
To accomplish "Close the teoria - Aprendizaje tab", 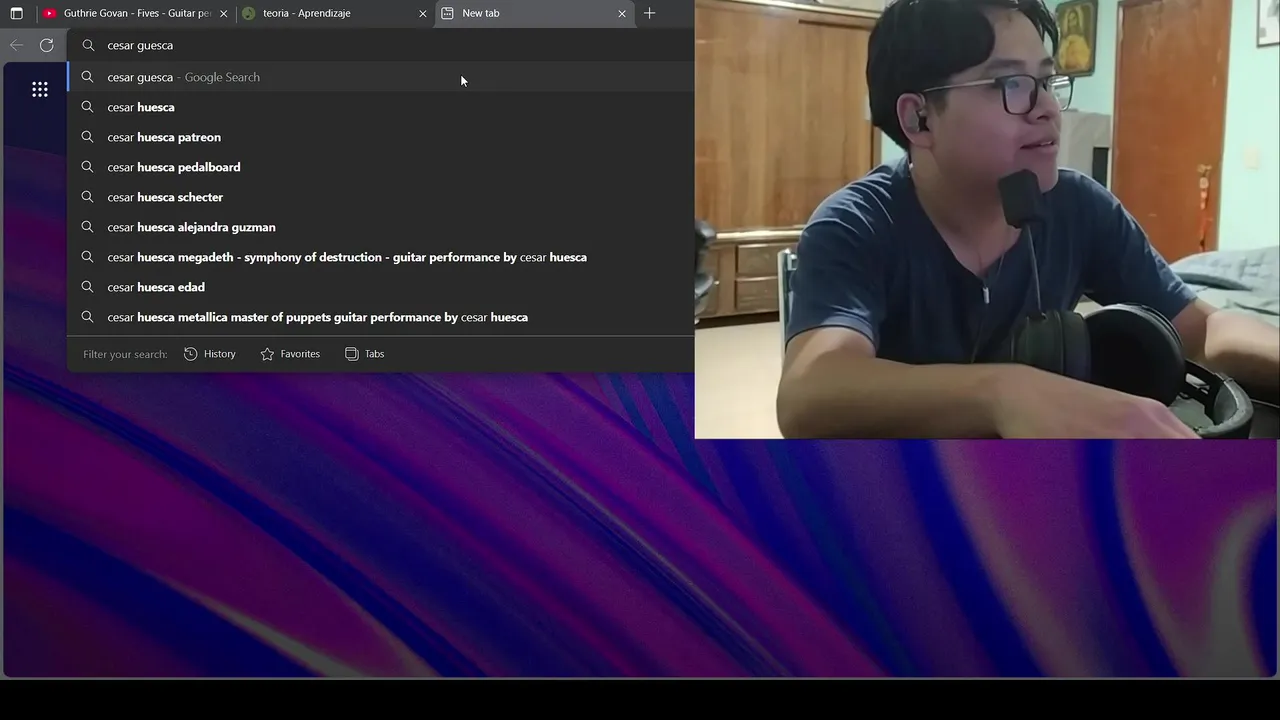I will coord(422,13).
